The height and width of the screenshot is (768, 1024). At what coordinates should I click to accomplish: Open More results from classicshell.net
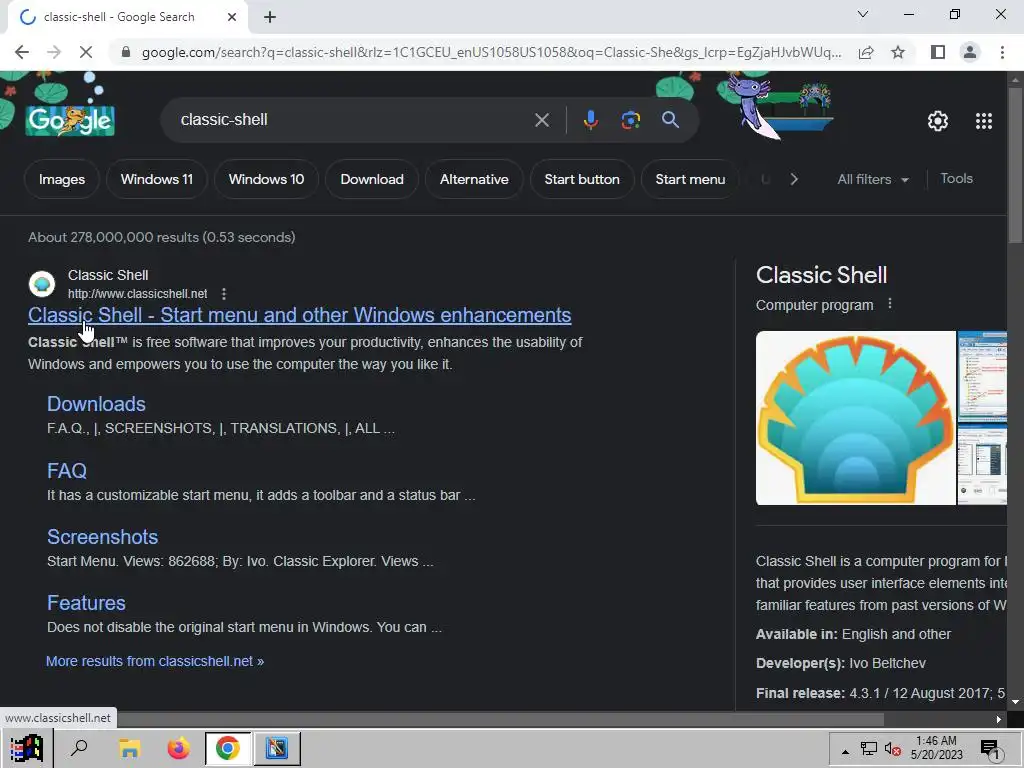tap(155, 661)
